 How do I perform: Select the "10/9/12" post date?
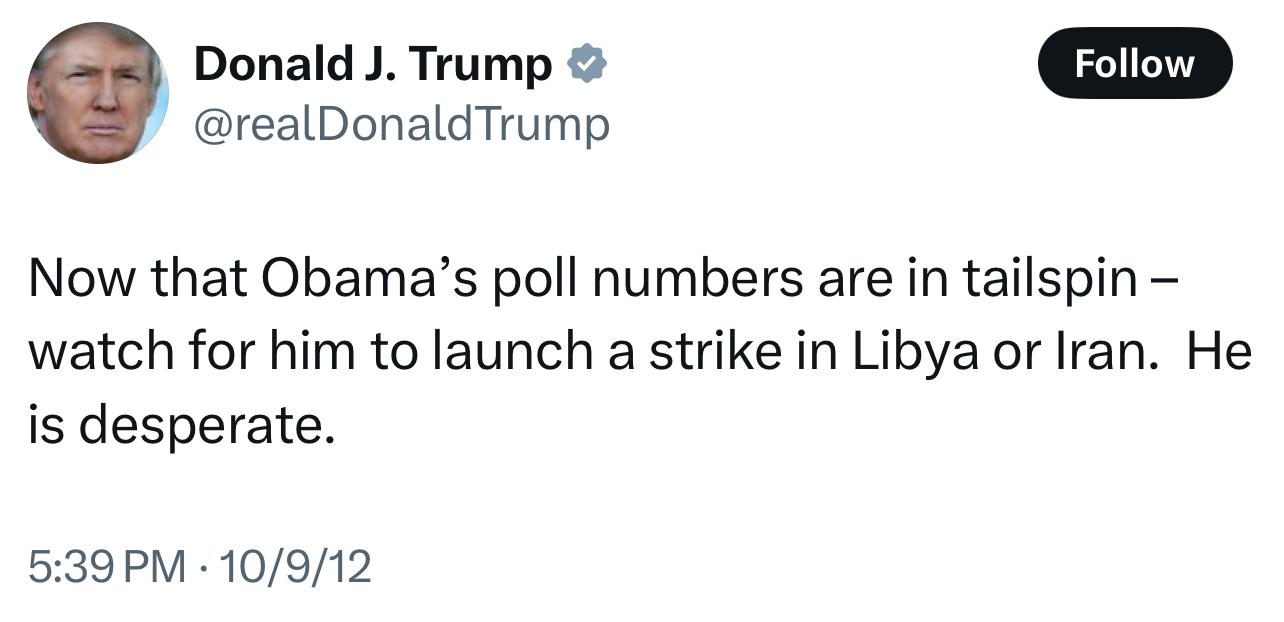(x=295, y=568)
